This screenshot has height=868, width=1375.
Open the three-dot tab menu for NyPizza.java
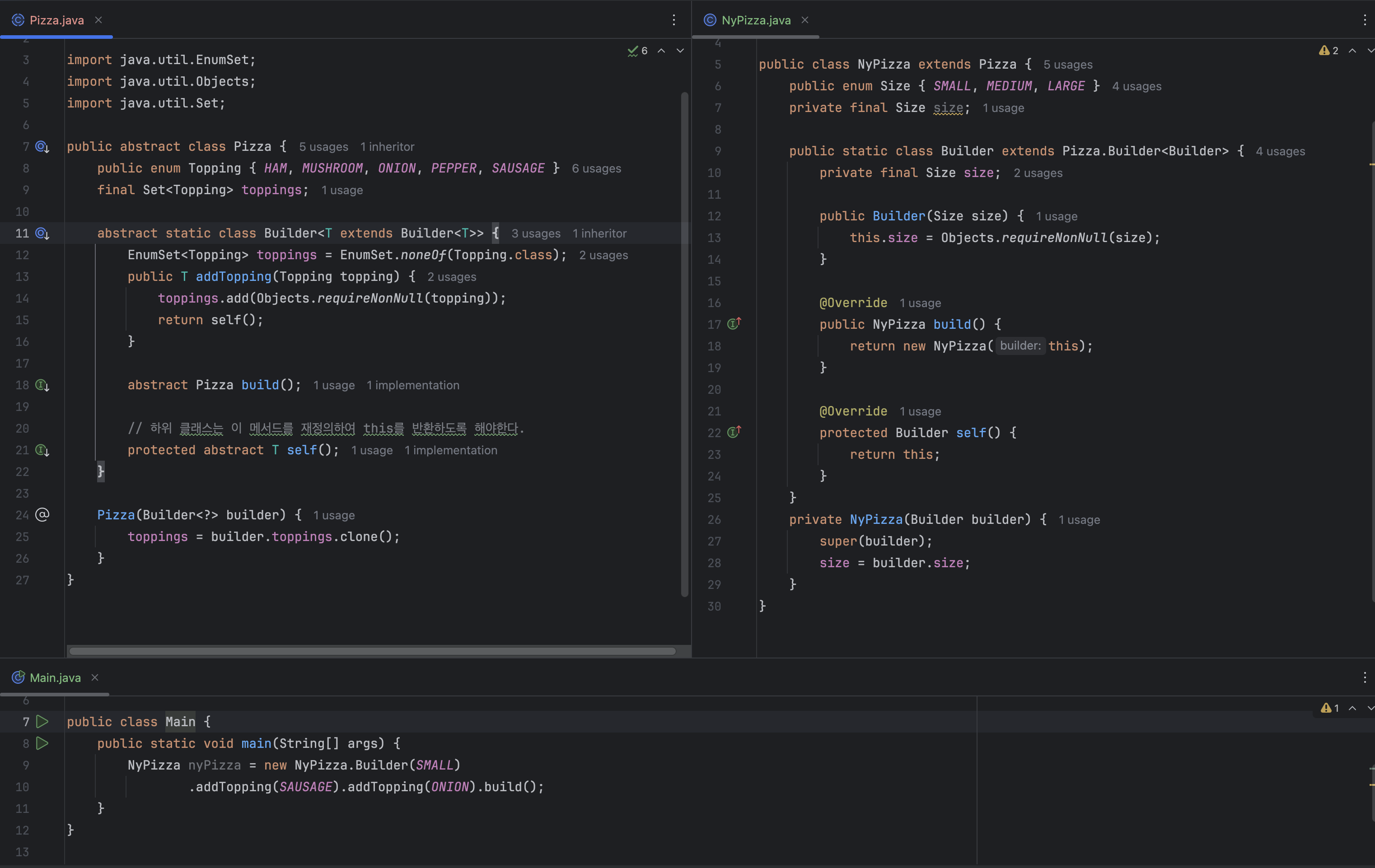[x=1365, y=20]
